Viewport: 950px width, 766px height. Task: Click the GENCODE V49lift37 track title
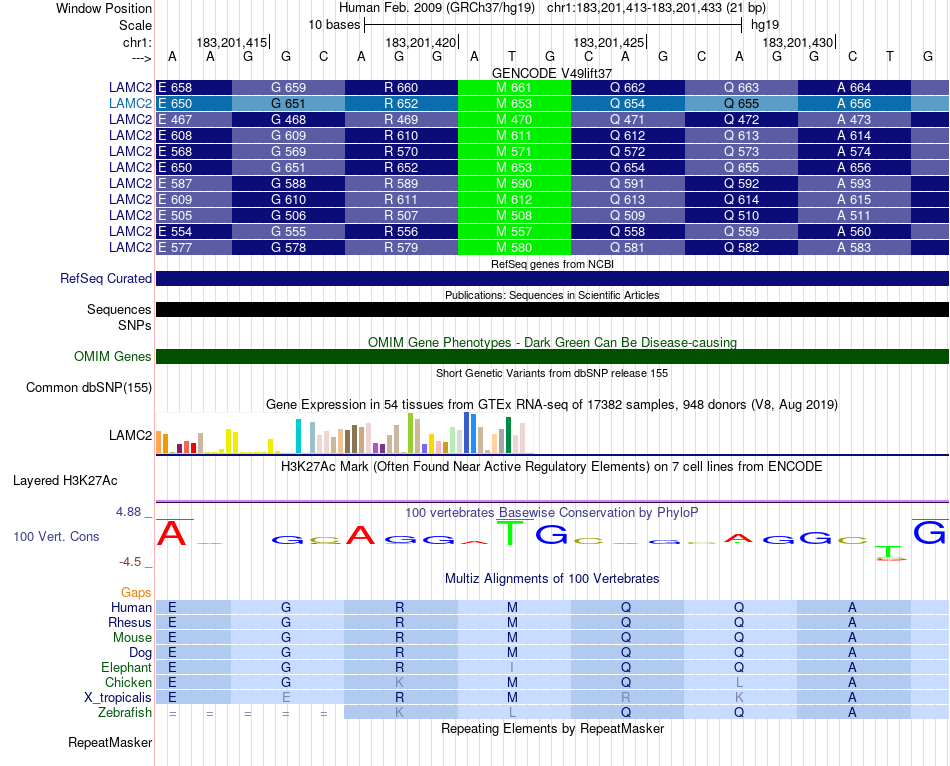(x=551, y=73)
